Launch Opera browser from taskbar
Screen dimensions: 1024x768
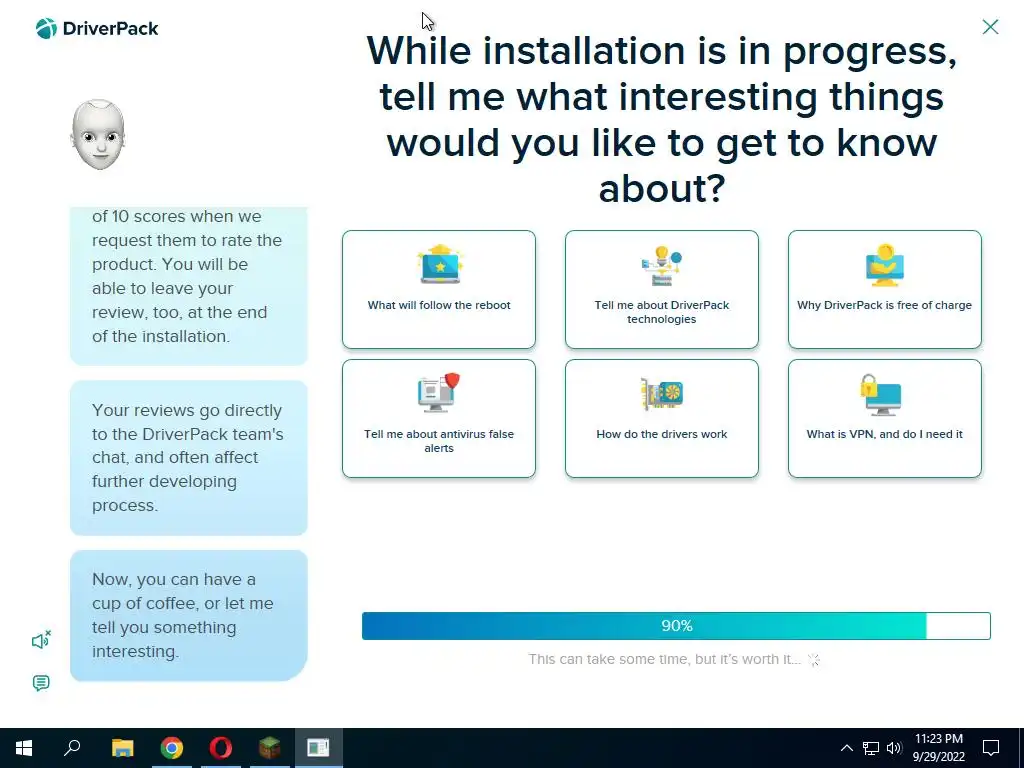(x=221, y=748)
